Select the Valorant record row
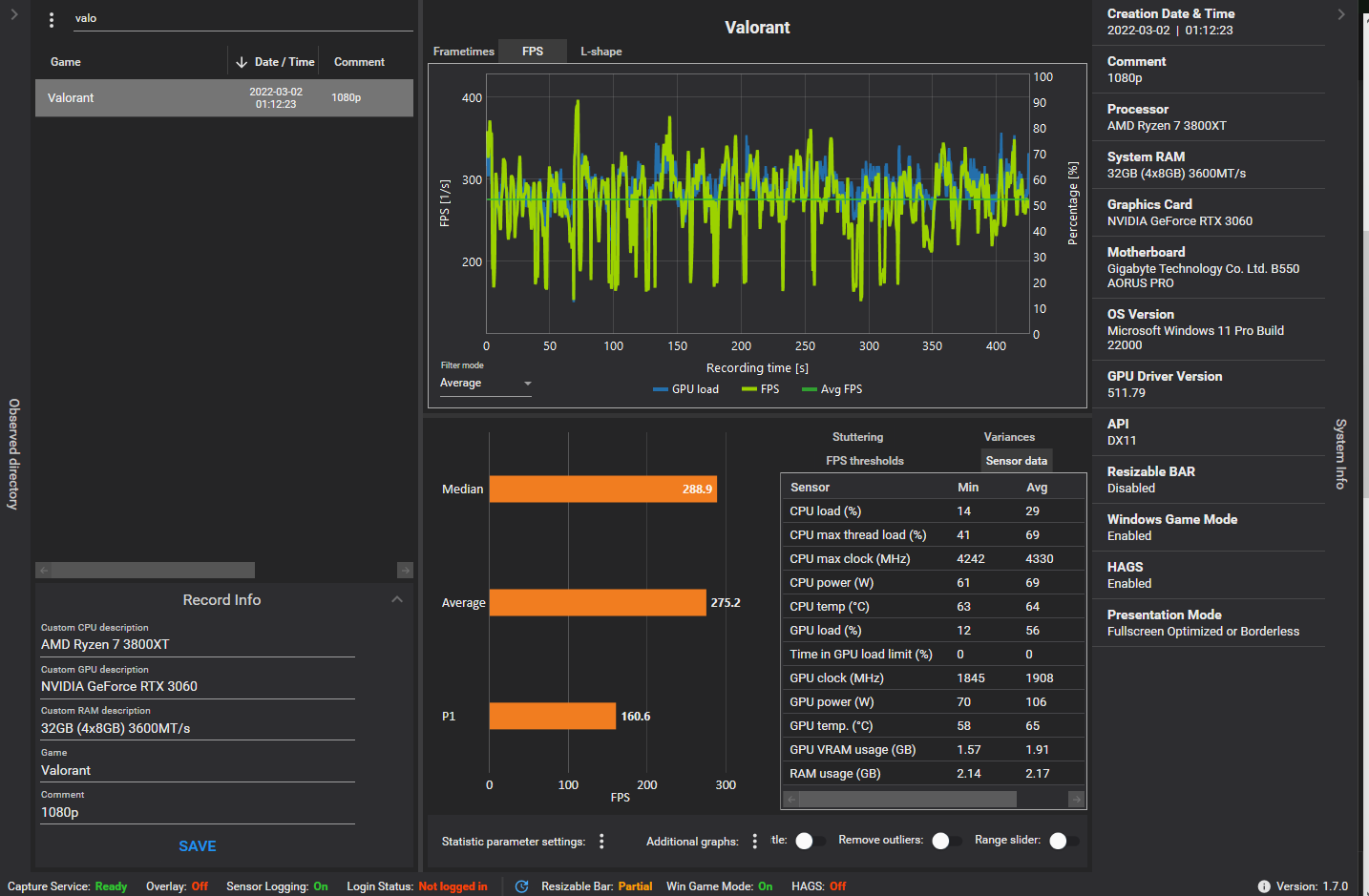The width and height of the screenshot is (1369, 896). tap(224, 97)
